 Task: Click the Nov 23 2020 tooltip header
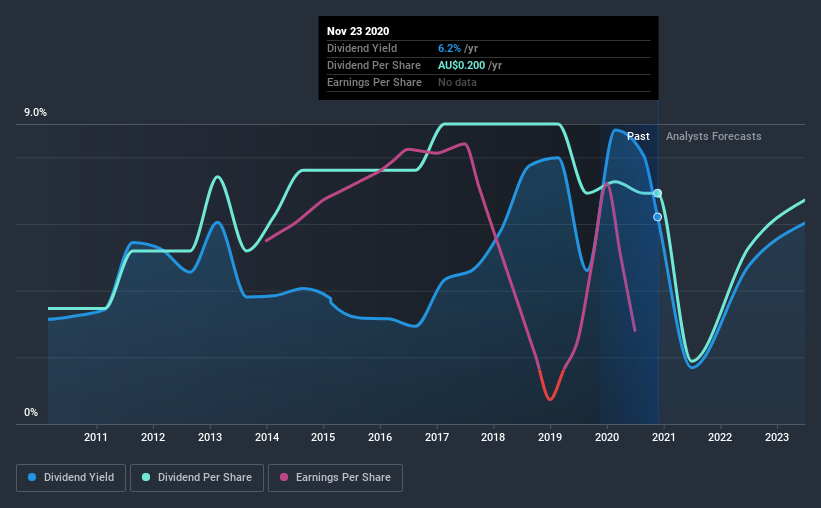click(358, 31)
